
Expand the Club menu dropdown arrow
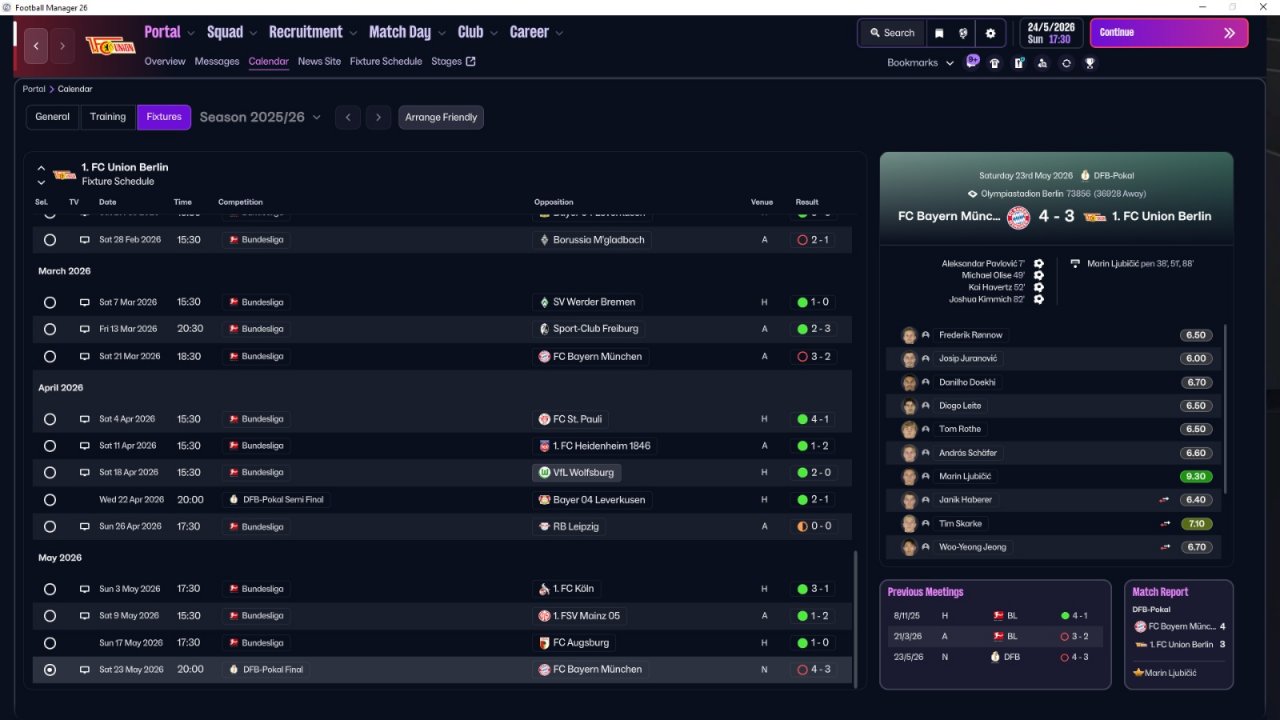pos(494,33)
